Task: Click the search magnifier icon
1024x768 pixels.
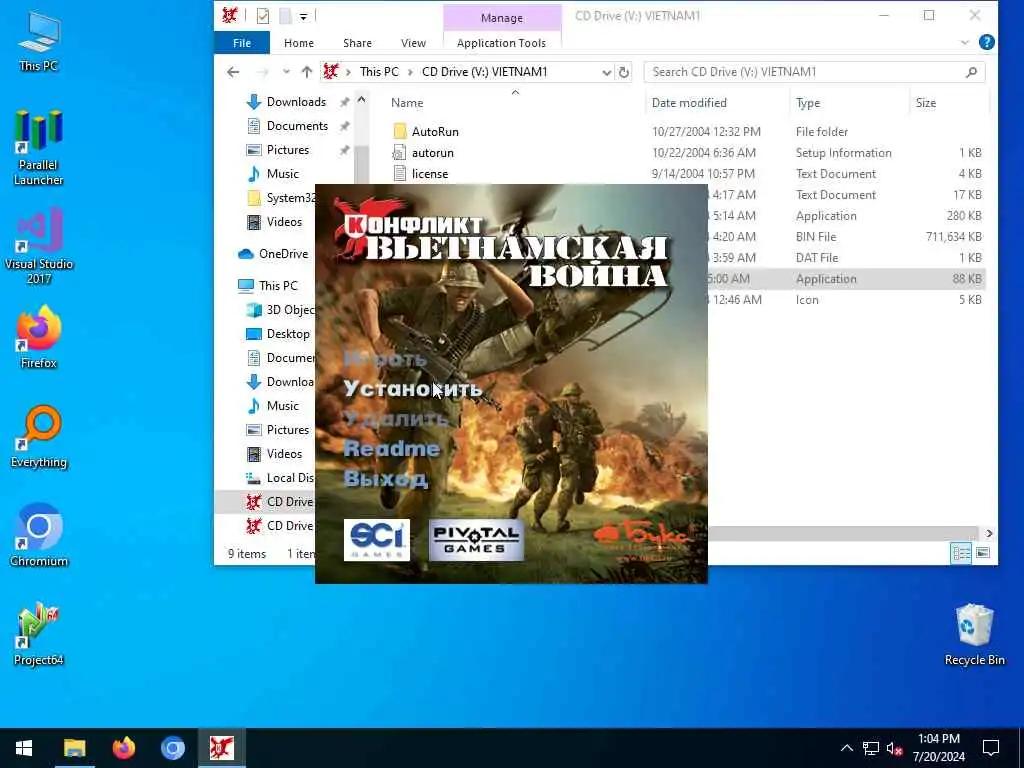Action: pos(971,72)
